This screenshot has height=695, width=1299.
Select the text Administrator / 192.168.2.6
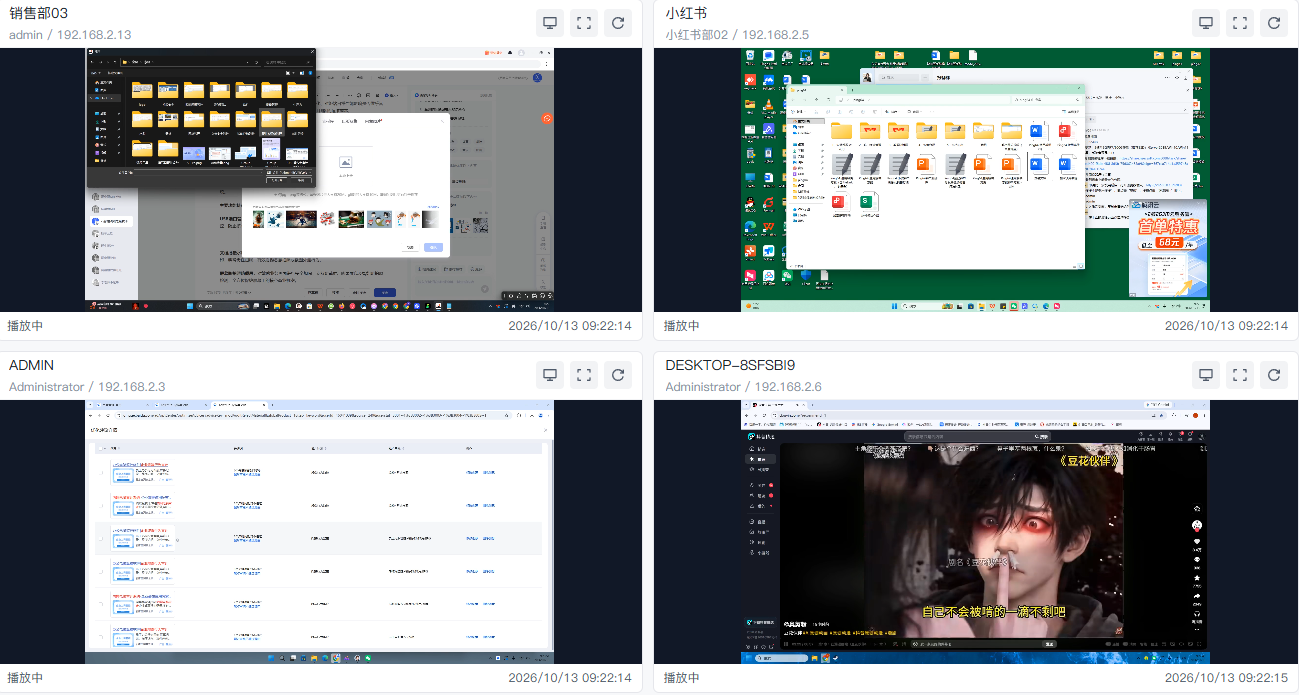pyautogui.click(x=743, y=387)
